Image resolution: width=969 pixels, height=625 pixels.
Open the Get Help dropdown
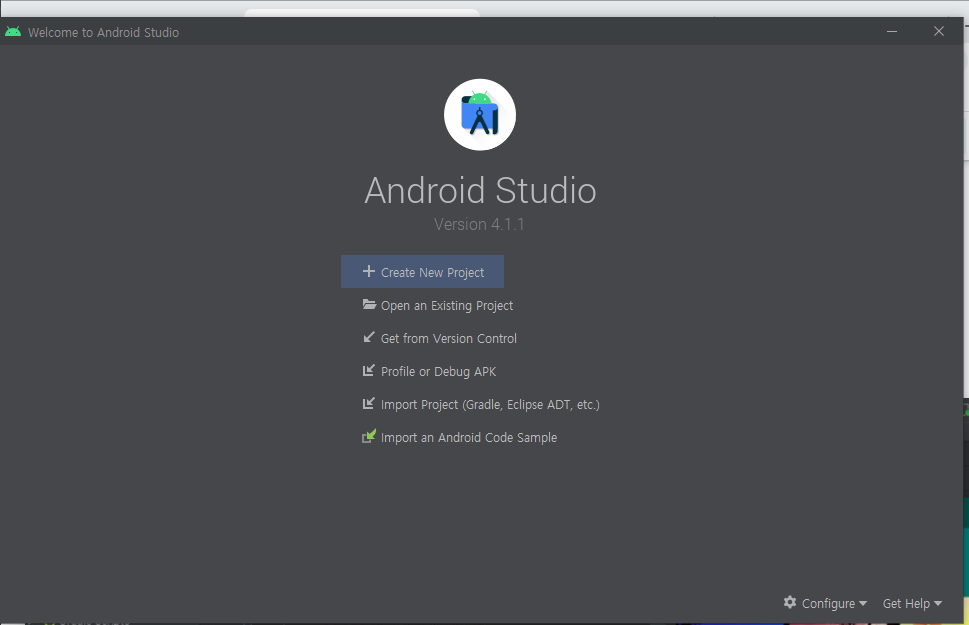point(912,603)
